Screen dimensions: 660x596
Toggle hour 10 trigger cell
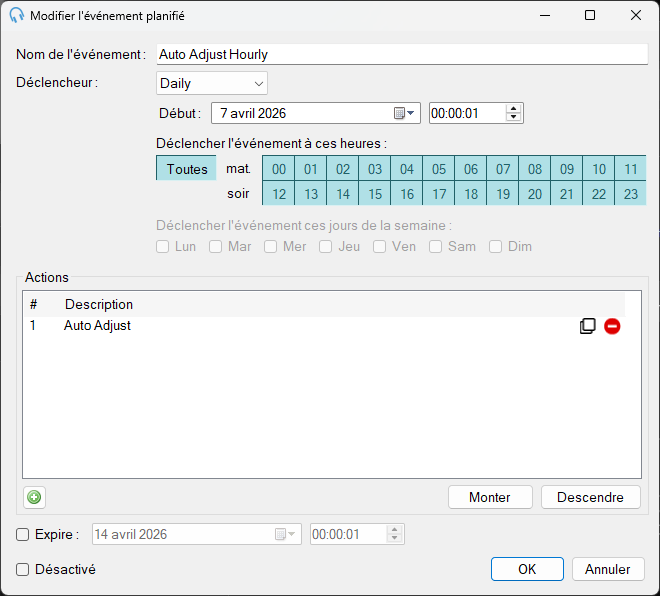tap(599, 168)
